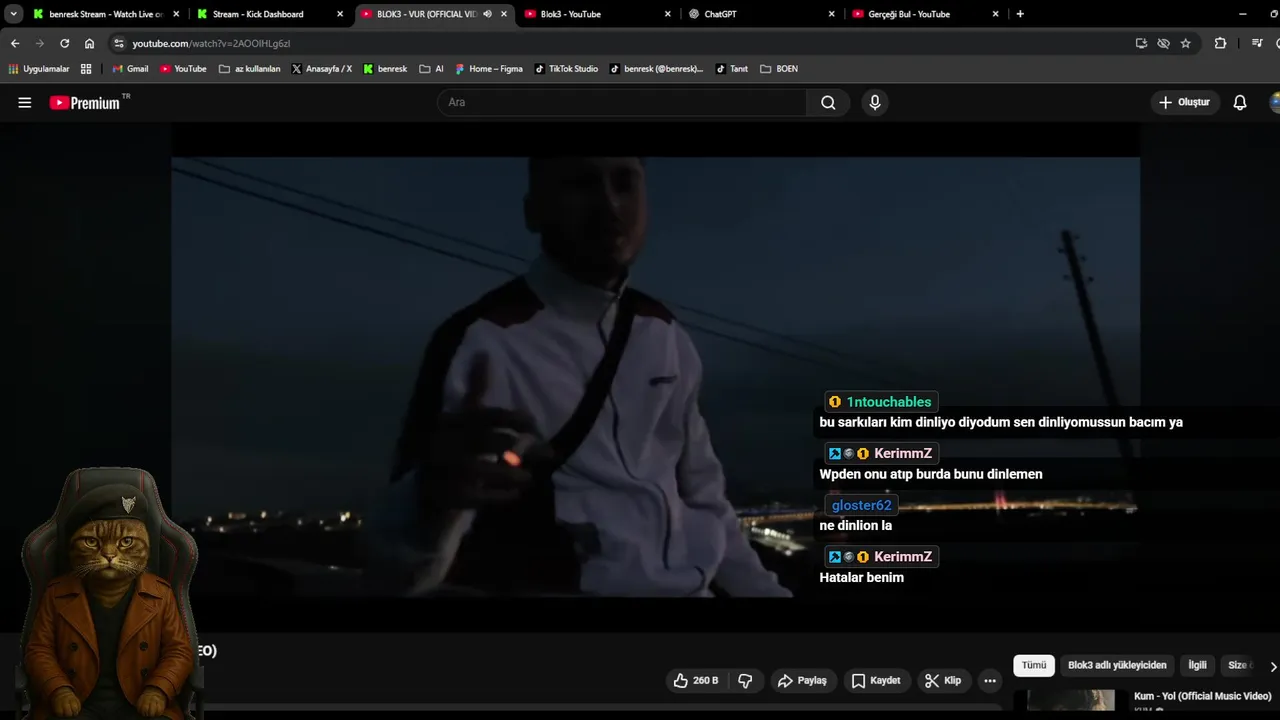
Task: Click the tab groups grid icon
Action: pos(86,69)
